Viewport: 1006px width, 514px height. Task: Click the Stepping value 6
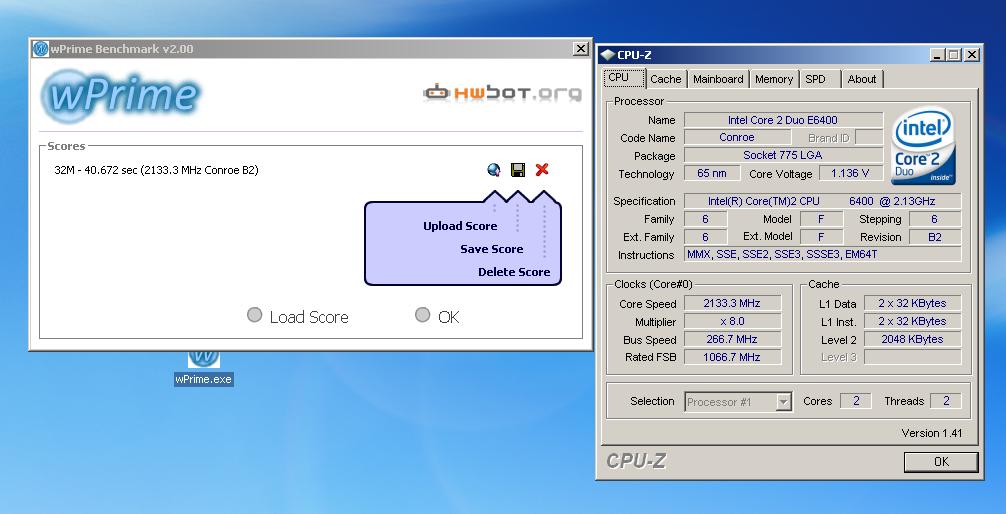tap(935, 219)
